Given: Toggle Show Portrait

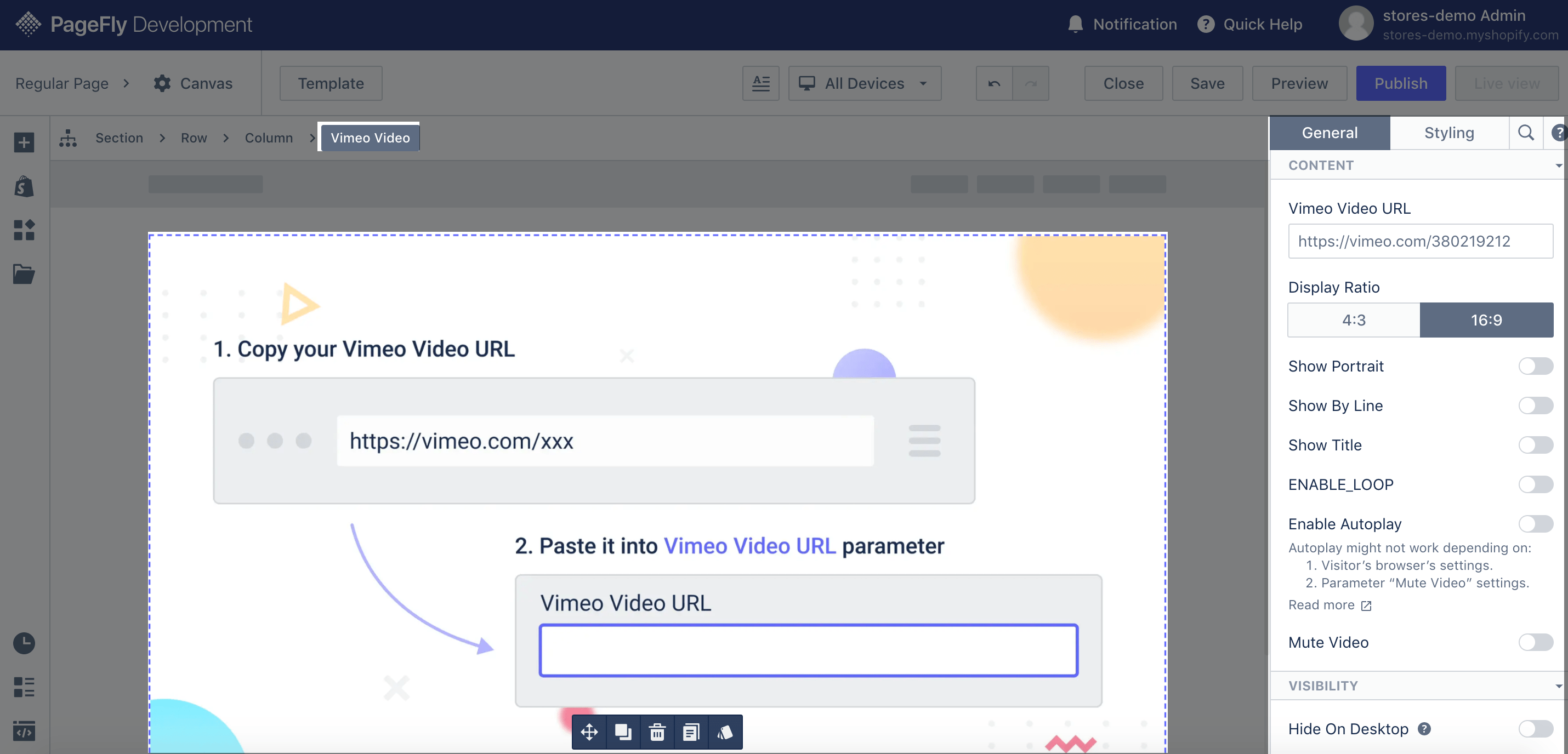Looking at the screenshot, I should [1535, 365].
